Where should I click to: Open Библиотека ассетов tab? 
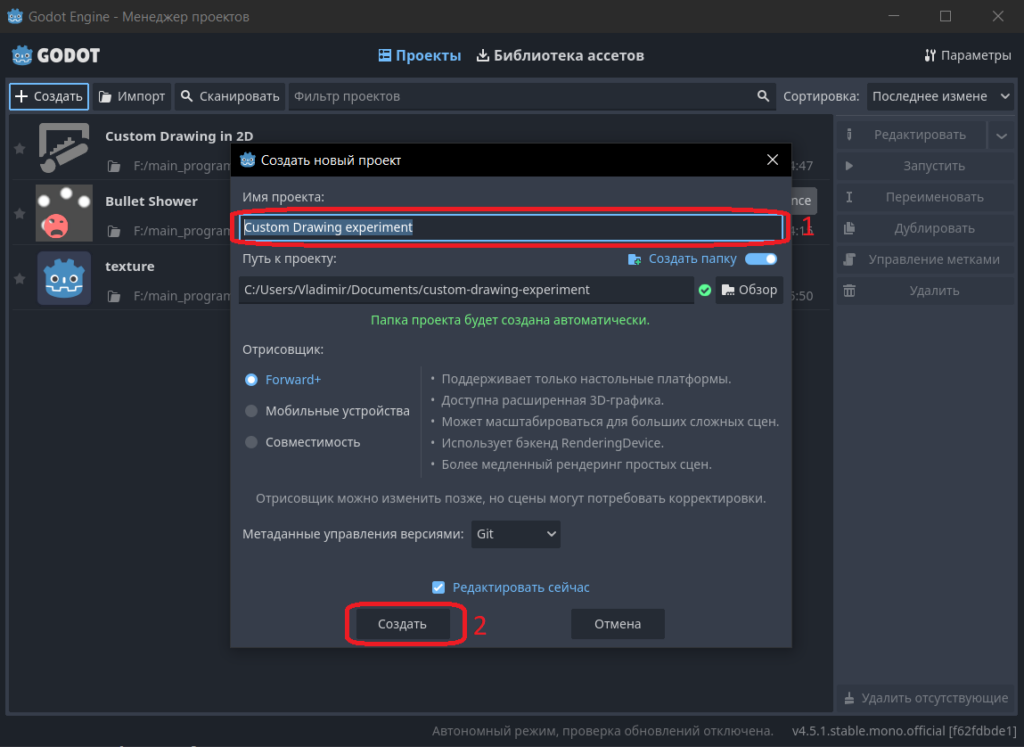(x=560, y=56)
